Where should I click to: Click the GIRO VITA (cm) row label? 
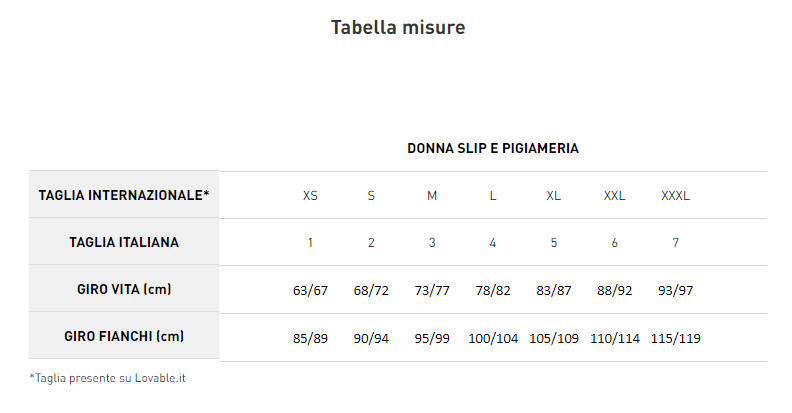[x=124, y=289]
